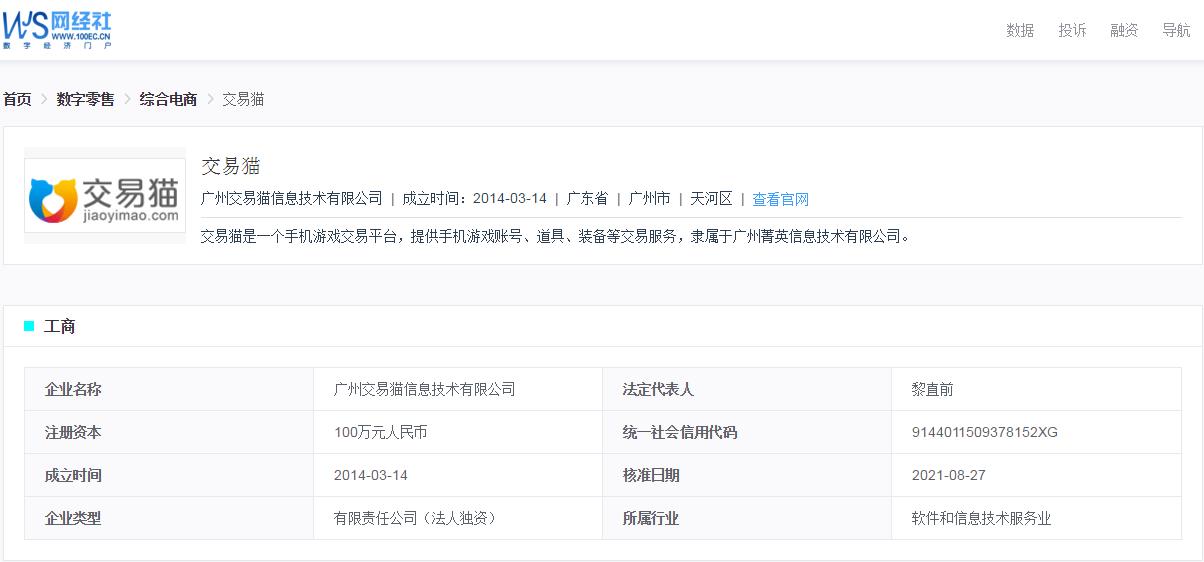Click the 软件和信息技术服务业 industry cell
Image resolution: width=1204 pixels, height=562 pixels.
[980, 518]
